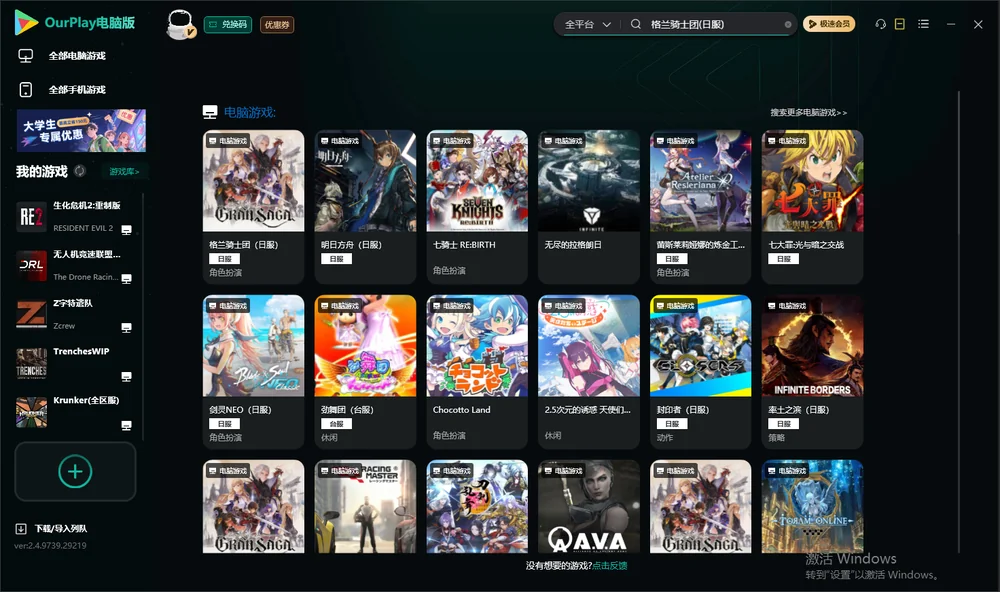The image size is (1000, 592).
Task: Open the 蕾斯莱莉娅娜的炼金工房 game card
Action: [x=700, y=207]
